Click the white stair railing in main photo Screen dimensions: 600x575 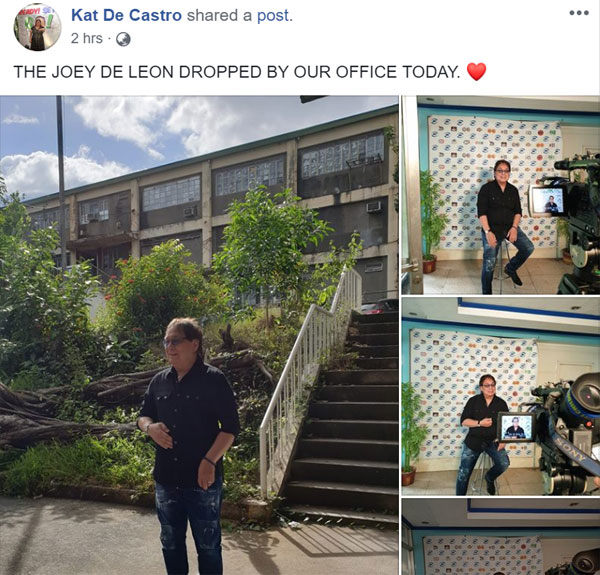coord(311,375)
